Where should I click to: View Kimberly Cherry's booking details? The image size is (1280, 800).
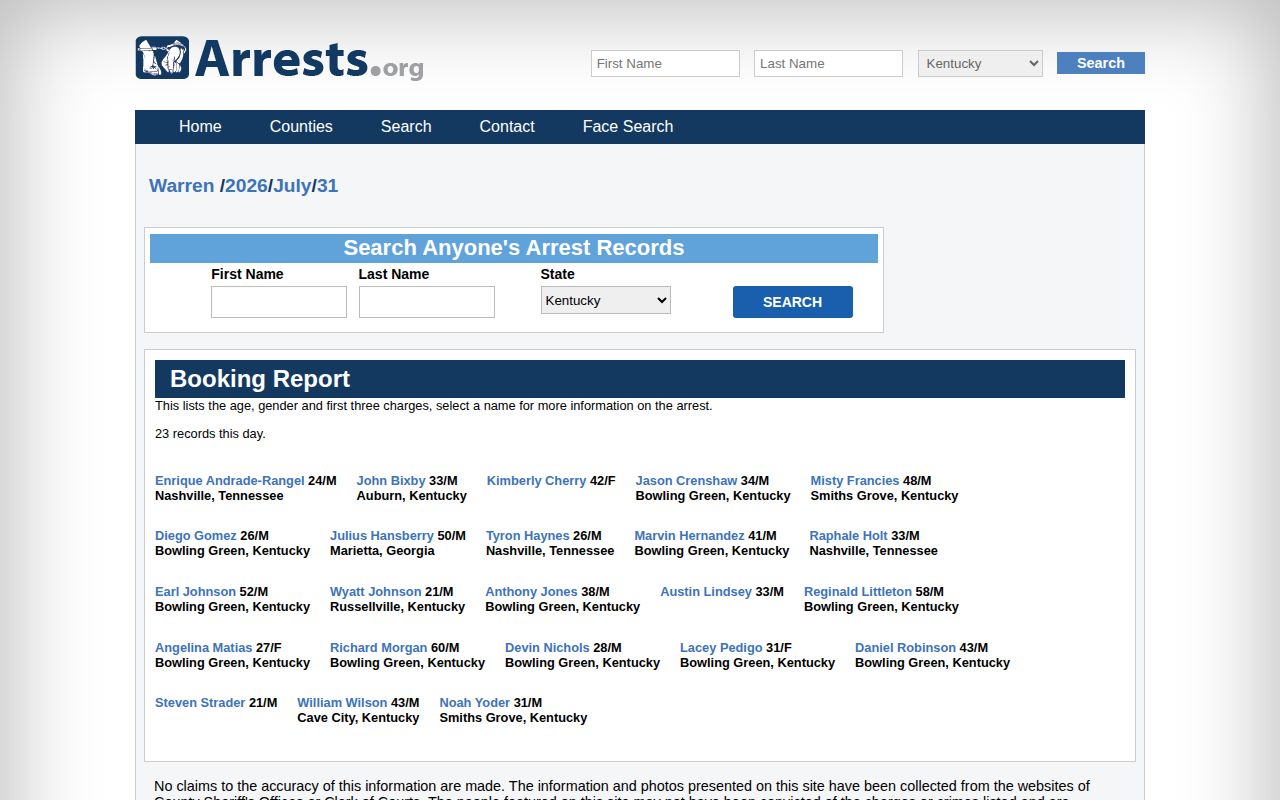(536, 481)
